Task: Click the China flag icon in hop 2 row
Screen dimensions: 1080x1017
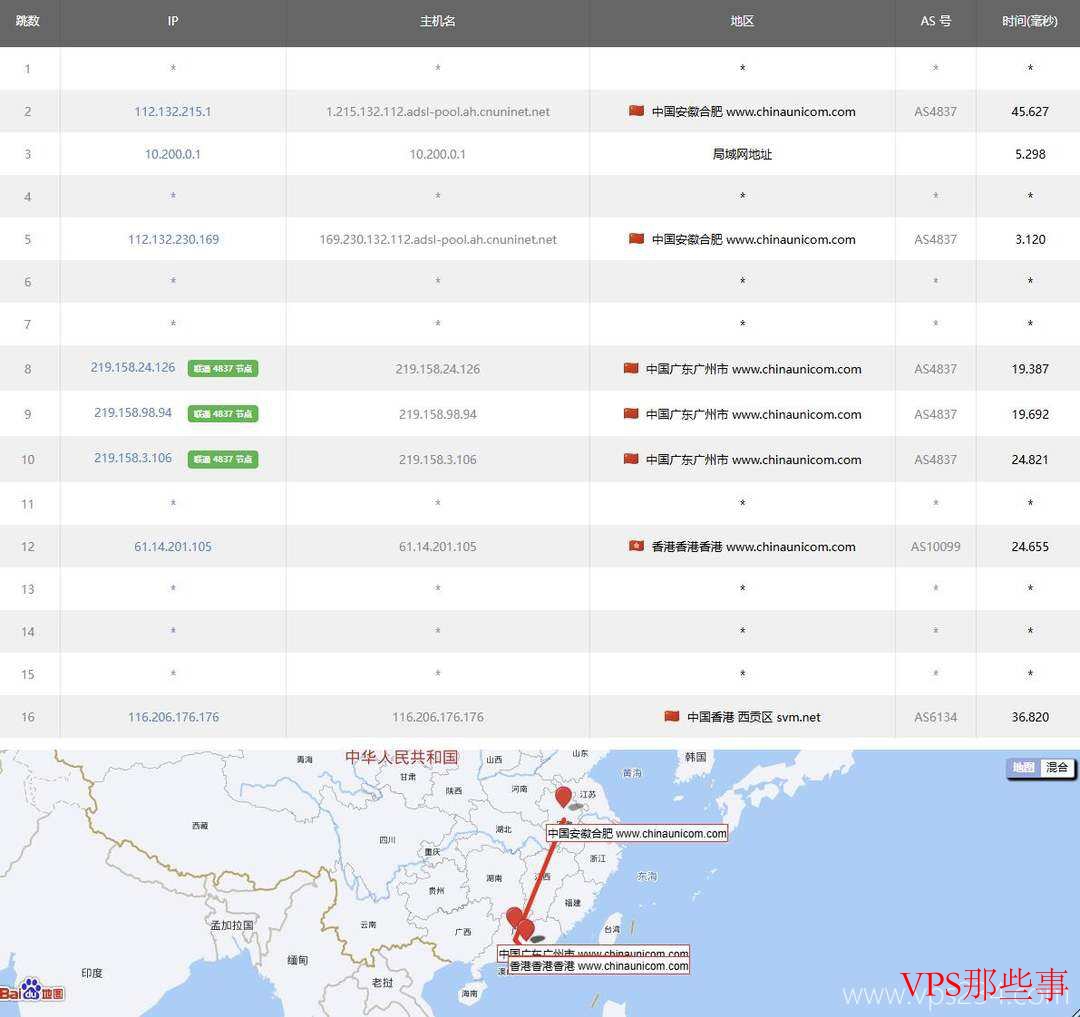Action: (636, 111)
